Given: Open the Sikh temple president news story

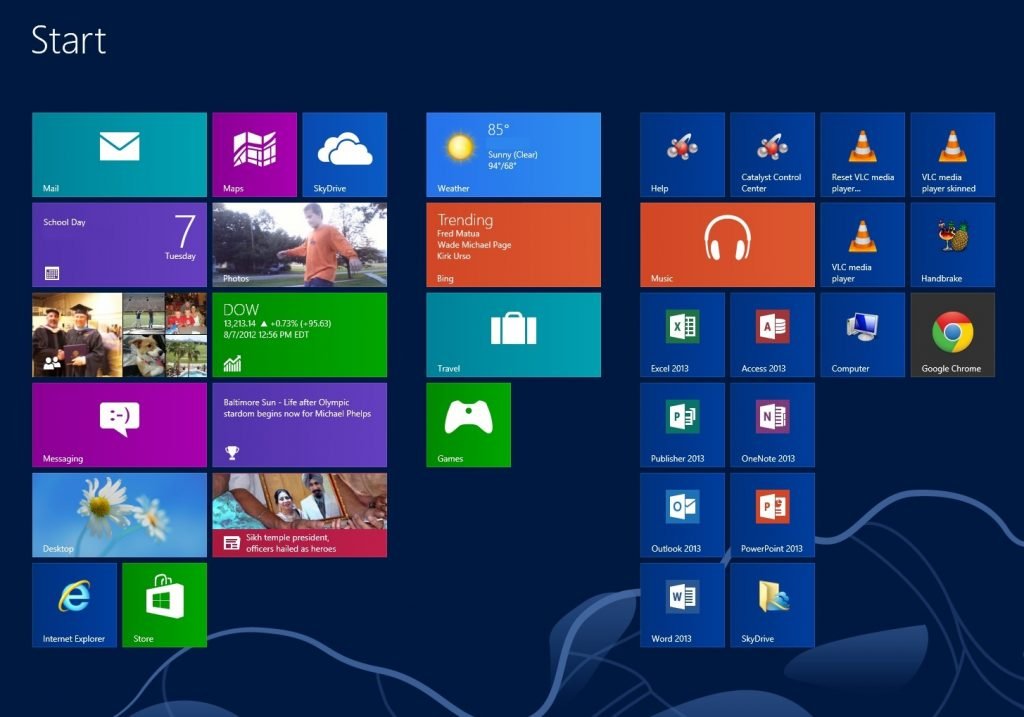Looking at the screenshot, I should (299, 514).
